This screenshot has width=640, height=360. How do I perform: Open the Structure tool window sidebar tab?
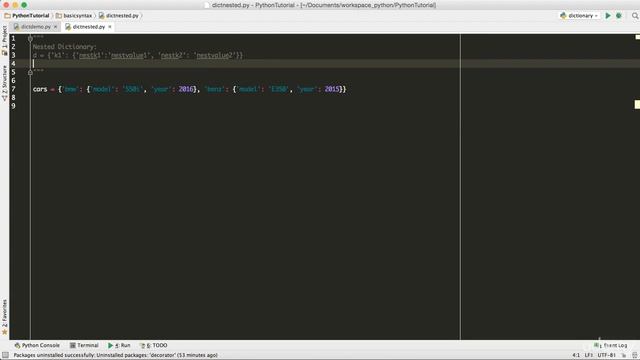(4, 83)
